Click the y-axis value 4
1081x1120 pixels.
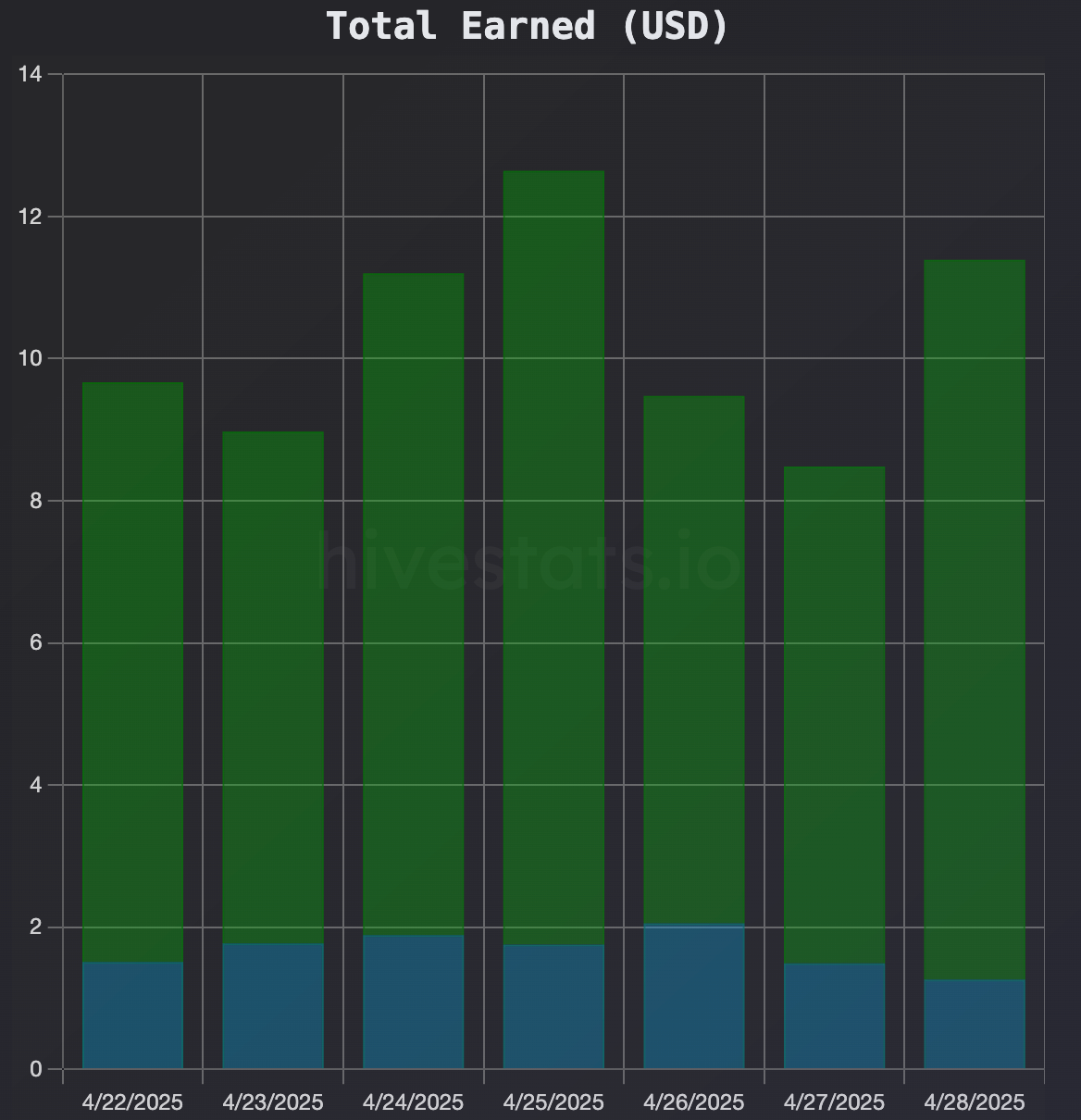pos(36,785)
